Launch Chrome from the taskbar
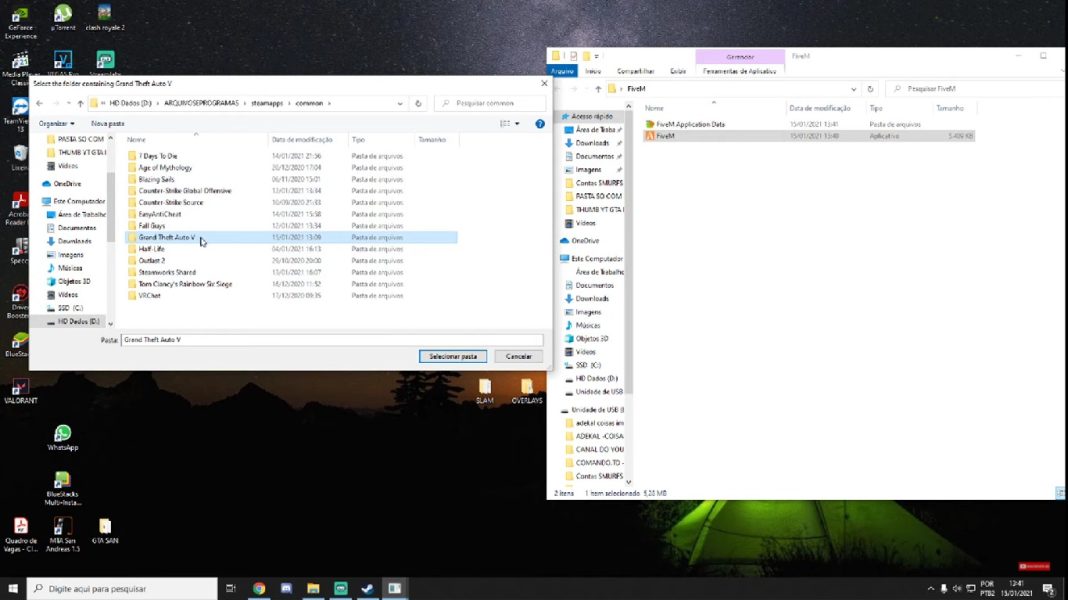 pos(259,588)
